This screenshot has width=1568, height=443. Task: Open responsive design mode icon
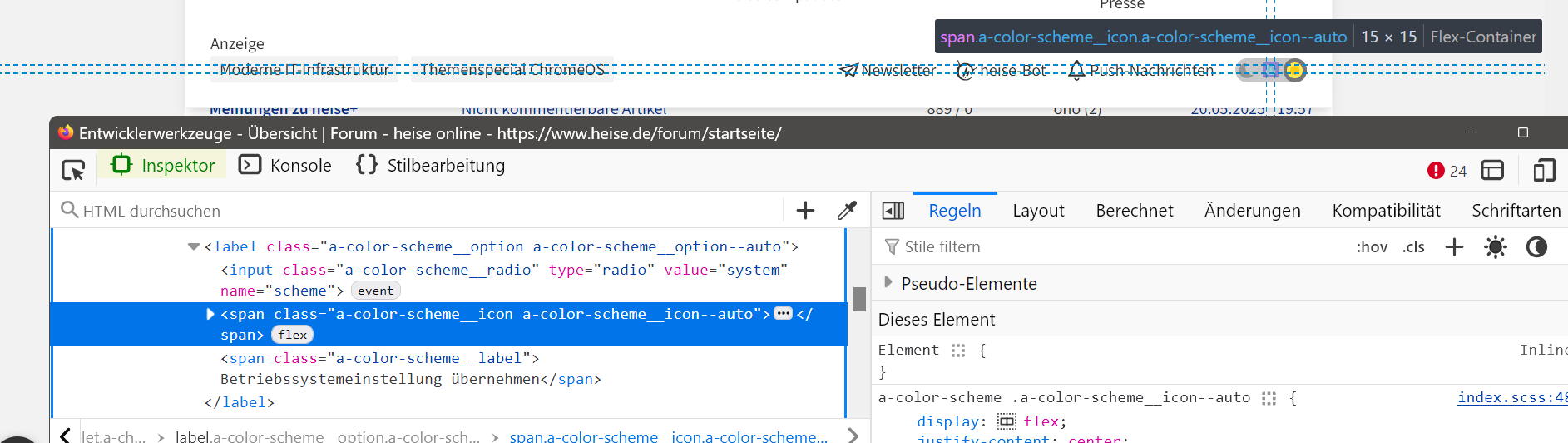[1544, 170]
